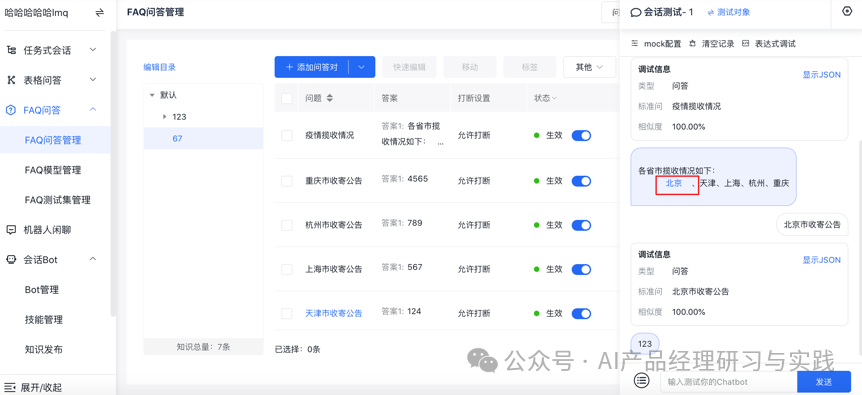Open the Bot管理 menu item

[x=42, y=290]
